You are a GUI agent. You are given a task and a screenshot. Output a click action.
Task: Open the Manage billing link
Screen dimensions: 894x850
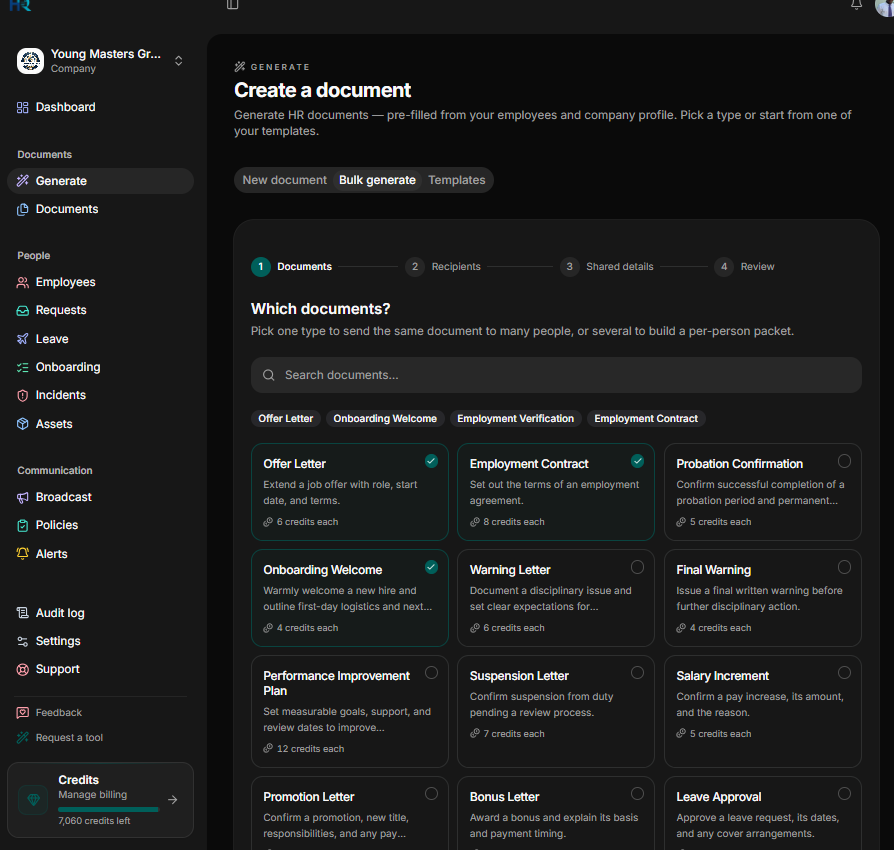point(92,795)
